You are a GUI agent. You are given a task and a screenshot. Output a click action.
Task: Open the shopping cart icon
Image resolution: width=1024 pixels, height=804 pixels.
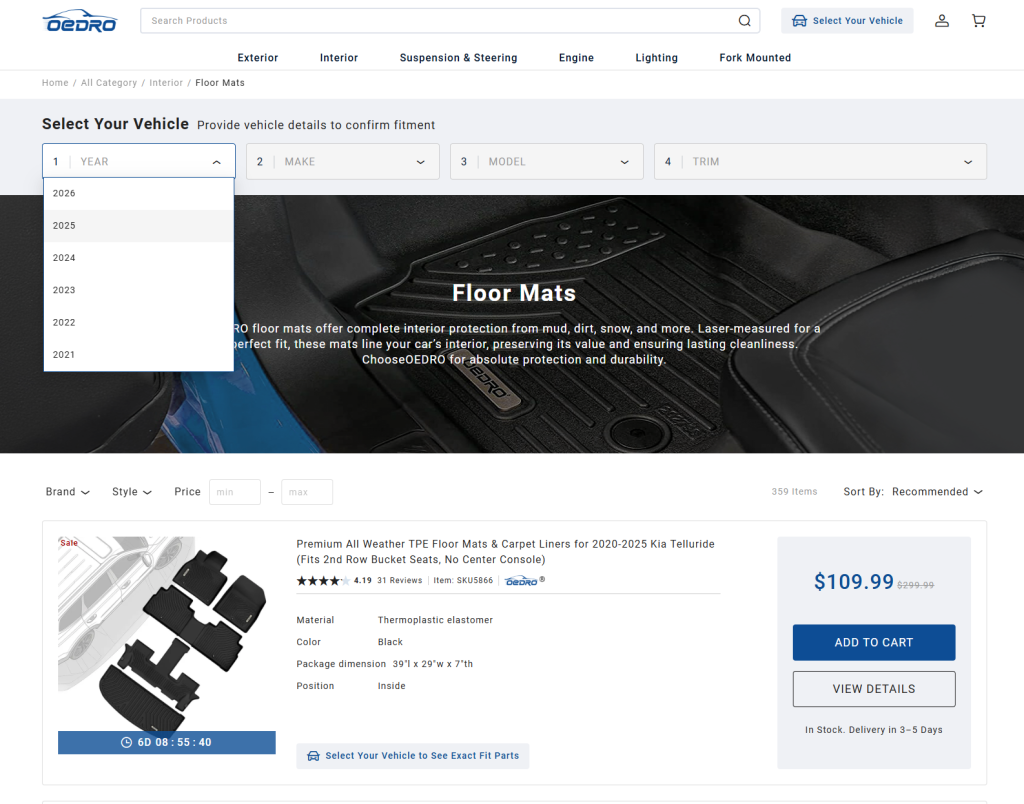click(x=978, y=21)
